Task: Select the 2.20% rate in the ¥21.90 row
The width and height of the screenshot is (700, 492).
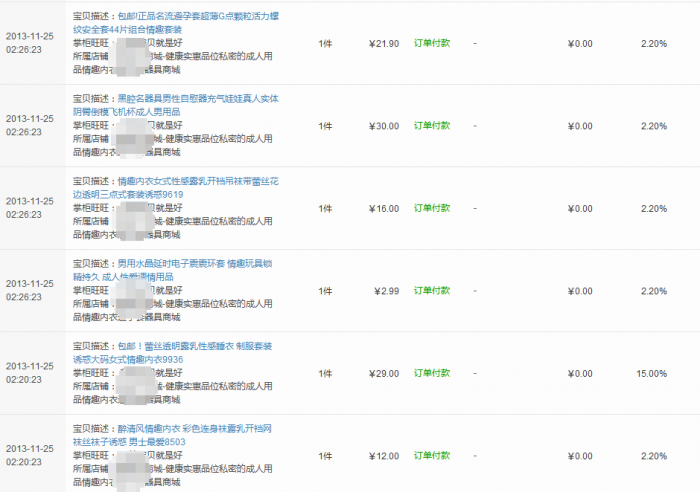Action: (x=654, y=44)
